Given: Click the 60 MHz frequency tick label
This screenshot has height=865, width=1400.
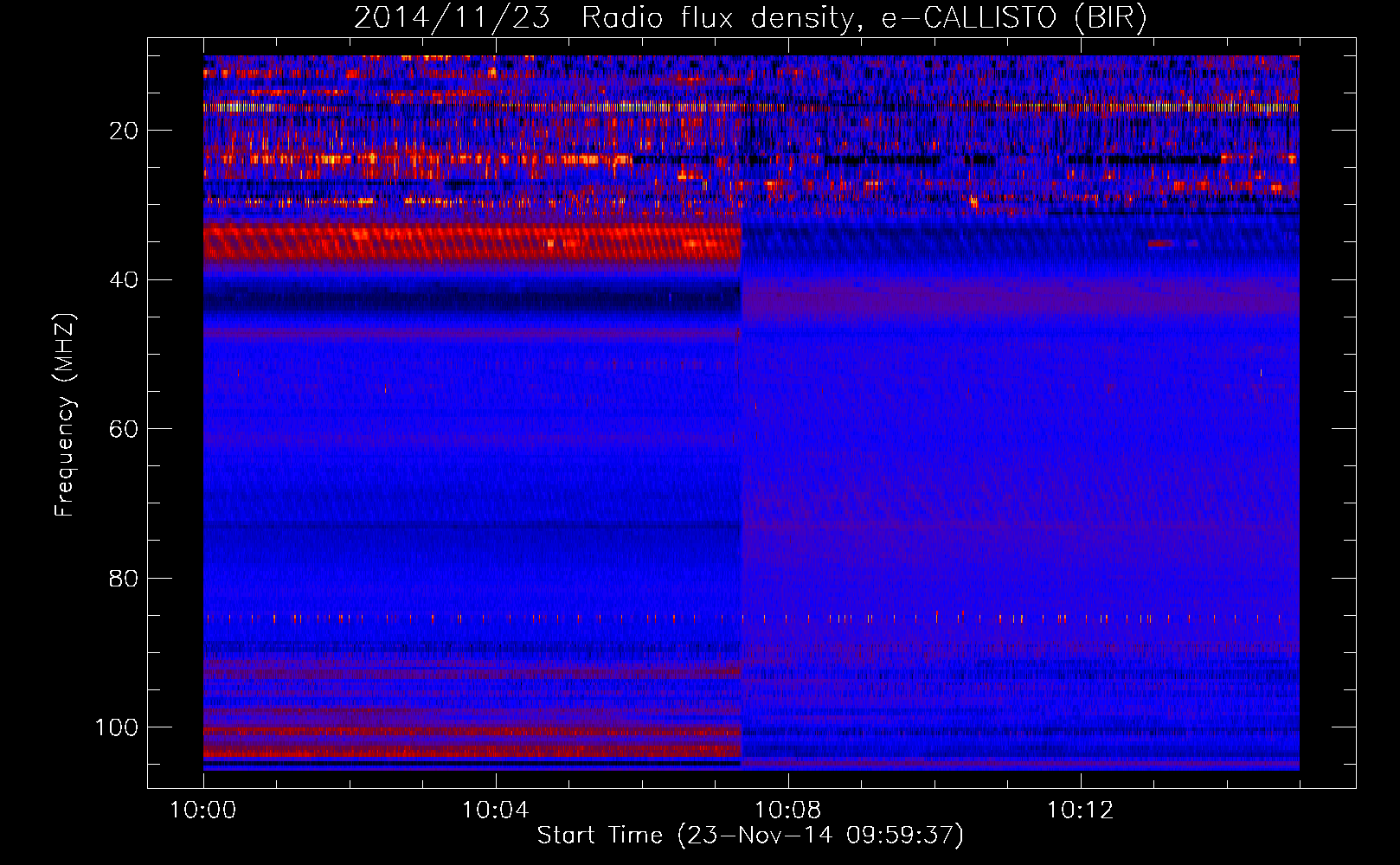Looking at the screenshot, I should coord(124,429).
